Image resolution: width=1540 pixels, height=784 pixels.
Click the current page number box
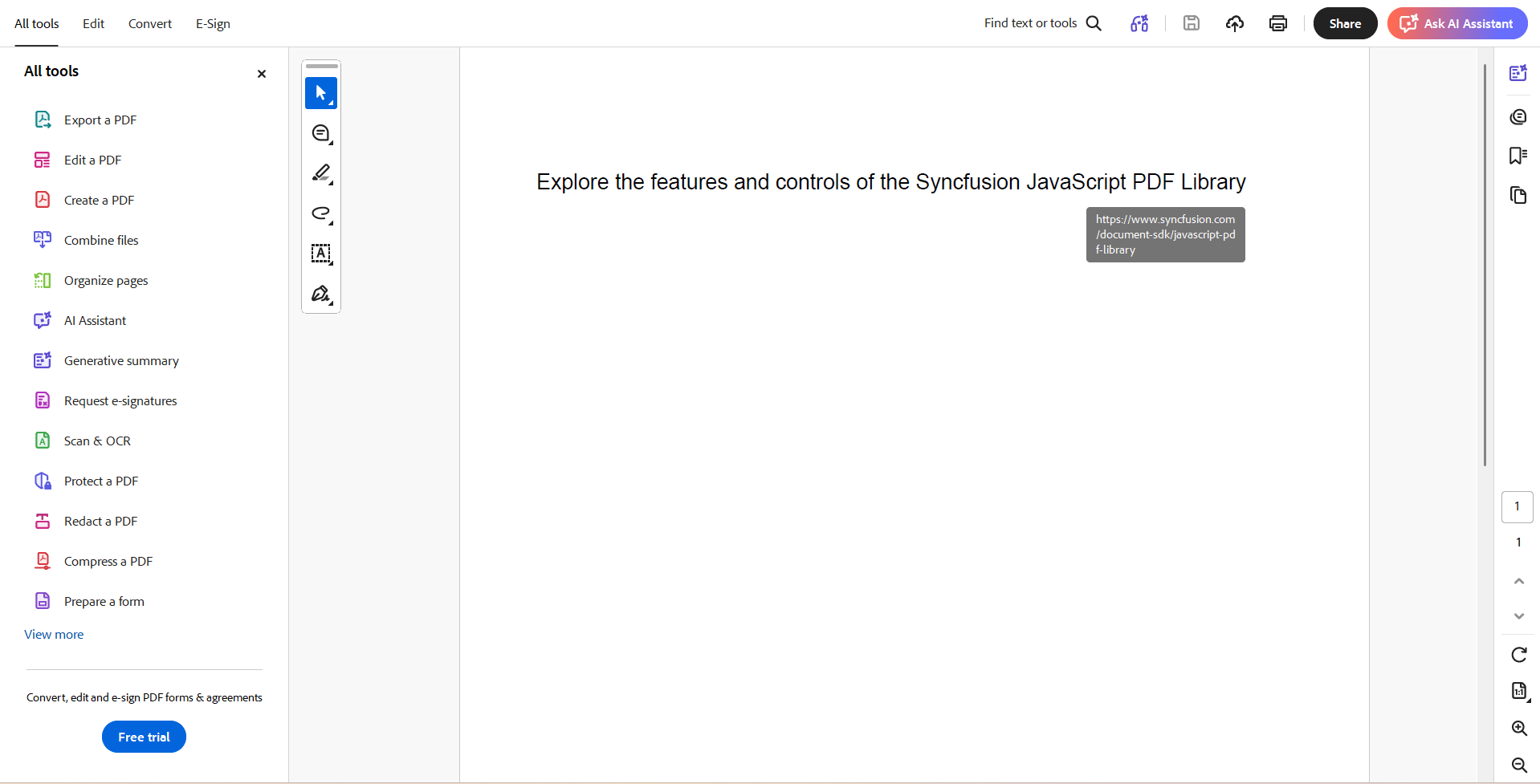pyautogui.click(x=1518, y=506)
